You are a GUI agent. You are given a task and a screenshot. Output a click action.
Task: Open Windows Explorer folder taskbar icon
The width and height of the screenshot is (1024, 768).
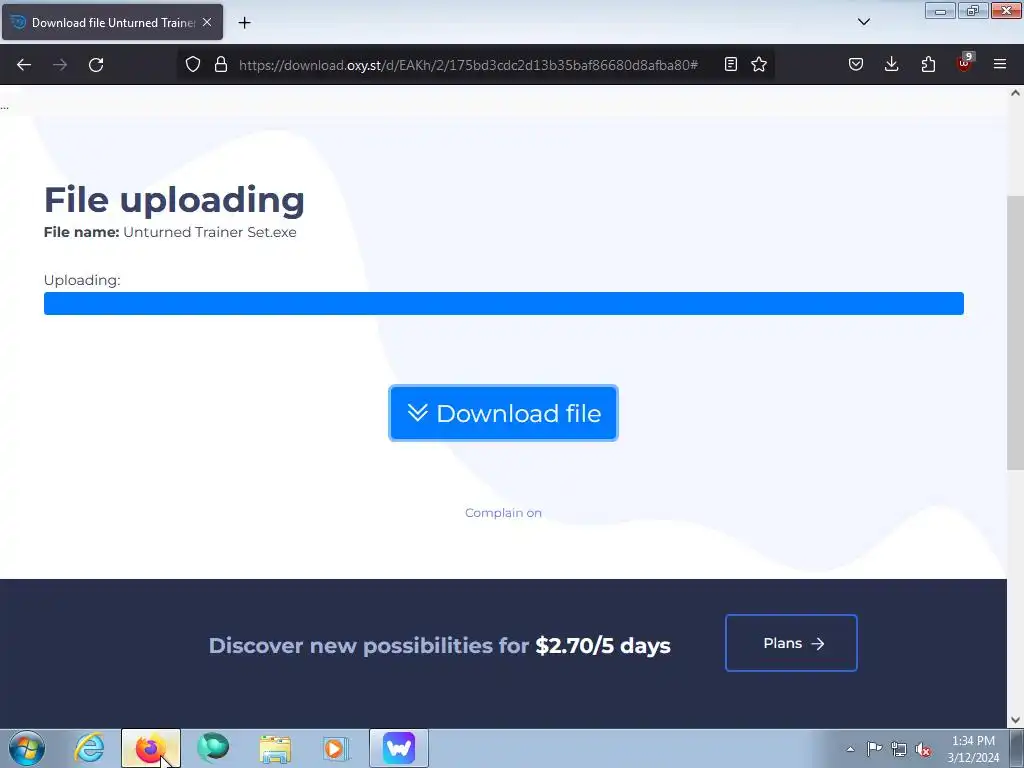click(x=275, y=748)
